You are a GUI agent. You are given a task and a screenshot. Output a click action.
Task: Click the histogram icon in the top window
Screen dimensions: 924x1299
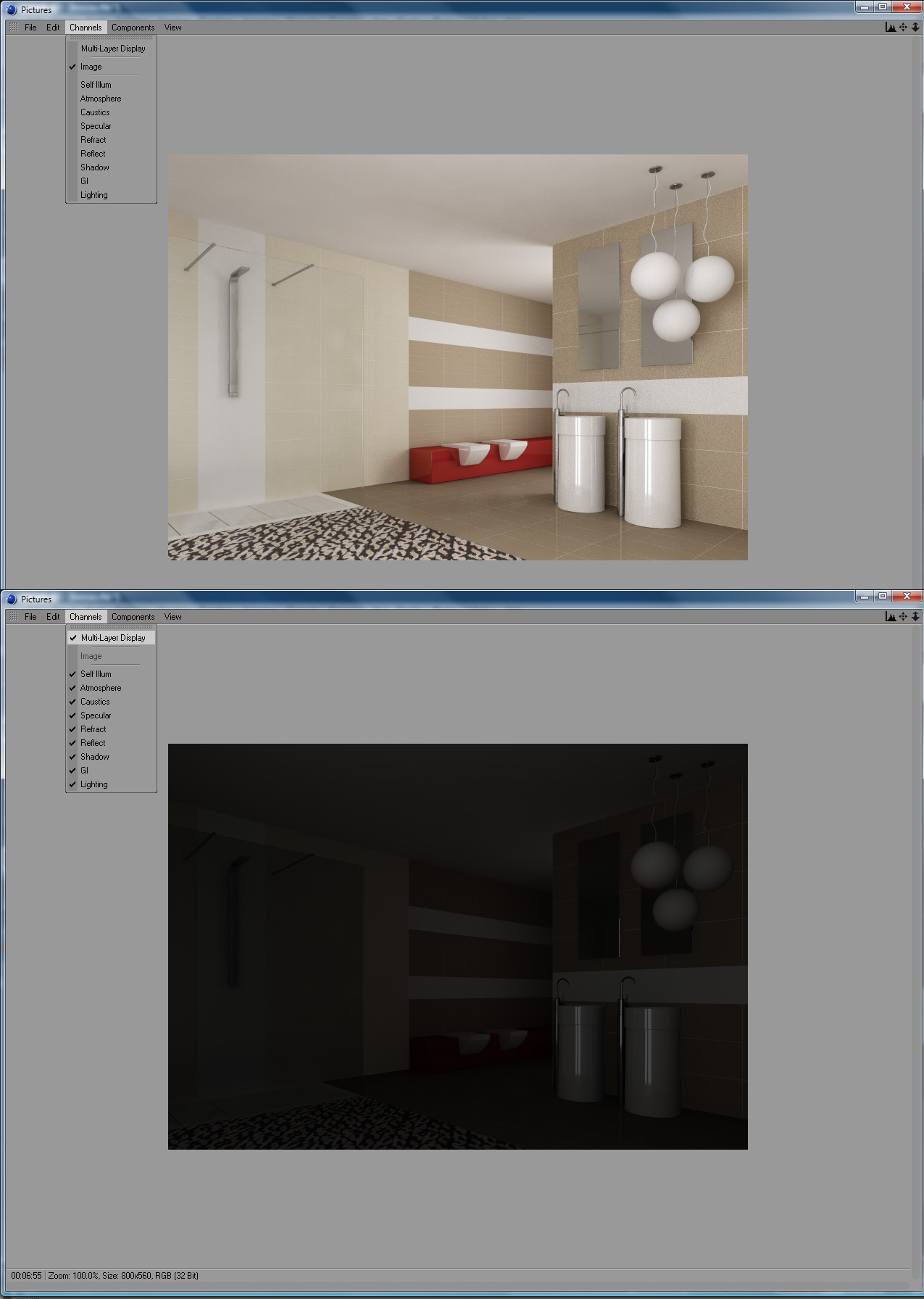tap(890, 28)
